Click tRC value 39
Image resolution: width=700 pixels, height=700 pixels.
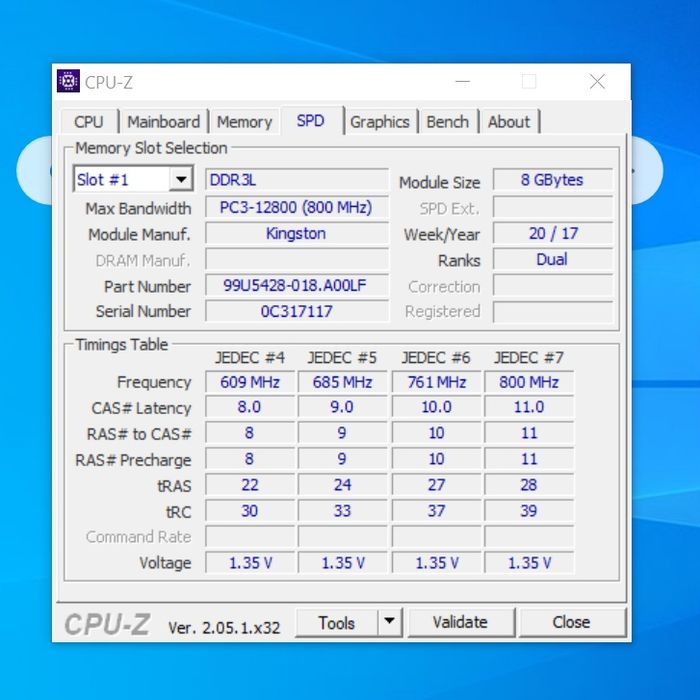pos(529,511)
